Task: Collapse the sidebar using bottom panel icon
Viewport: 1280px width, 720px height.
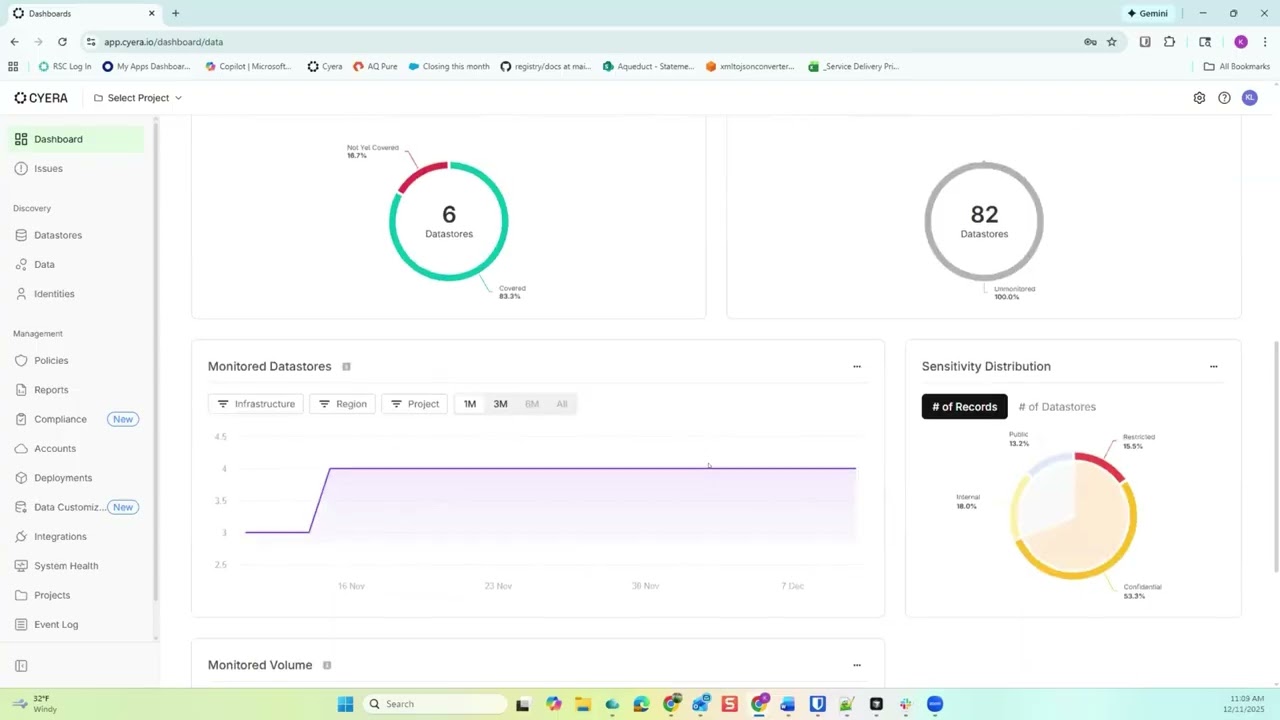Action: tap(21, 666)
